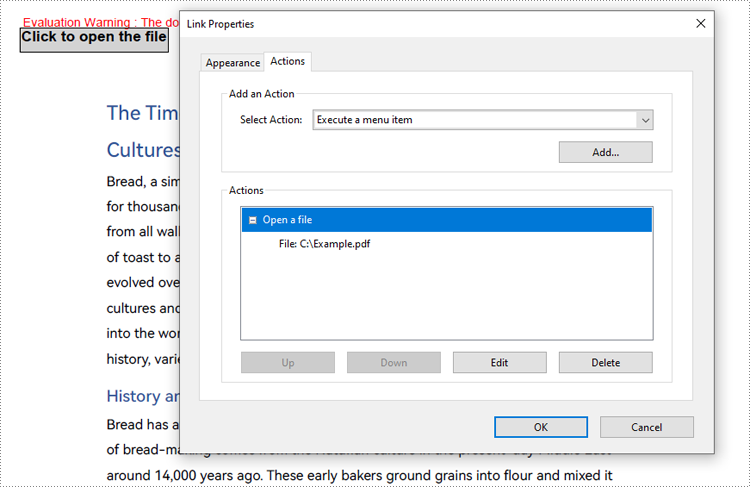Click the Edit button
The width and height of the screenshot is (750, 487).
coord(499,363)
